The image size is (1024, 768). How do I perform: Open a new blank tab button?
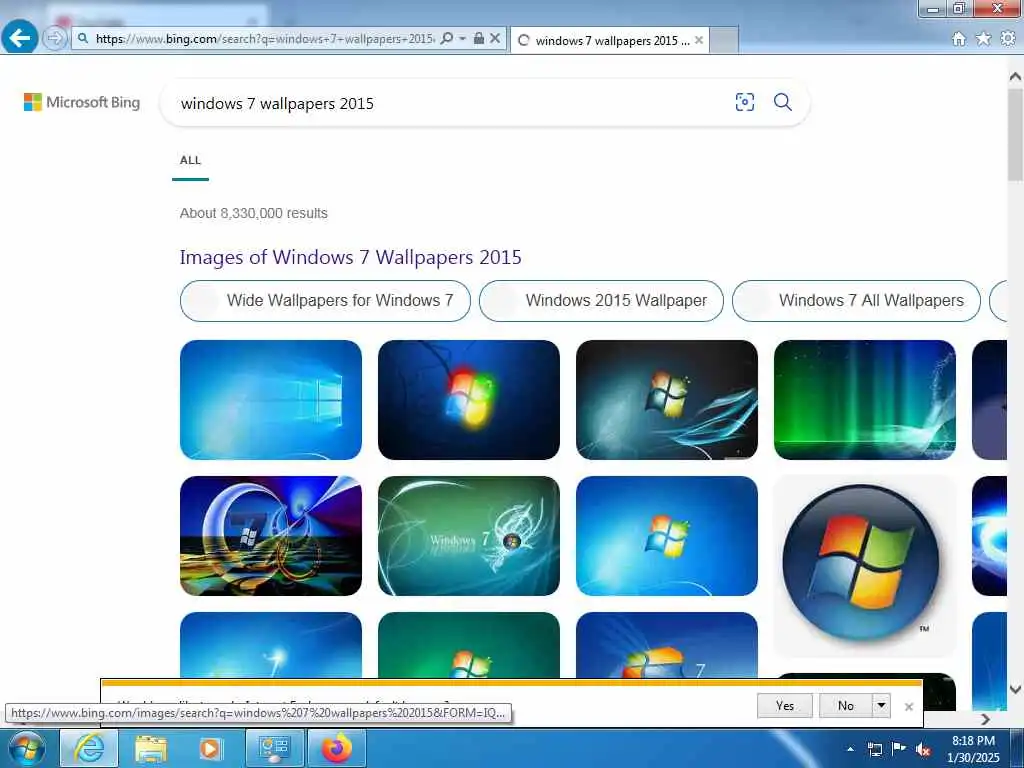click(724, 40)
